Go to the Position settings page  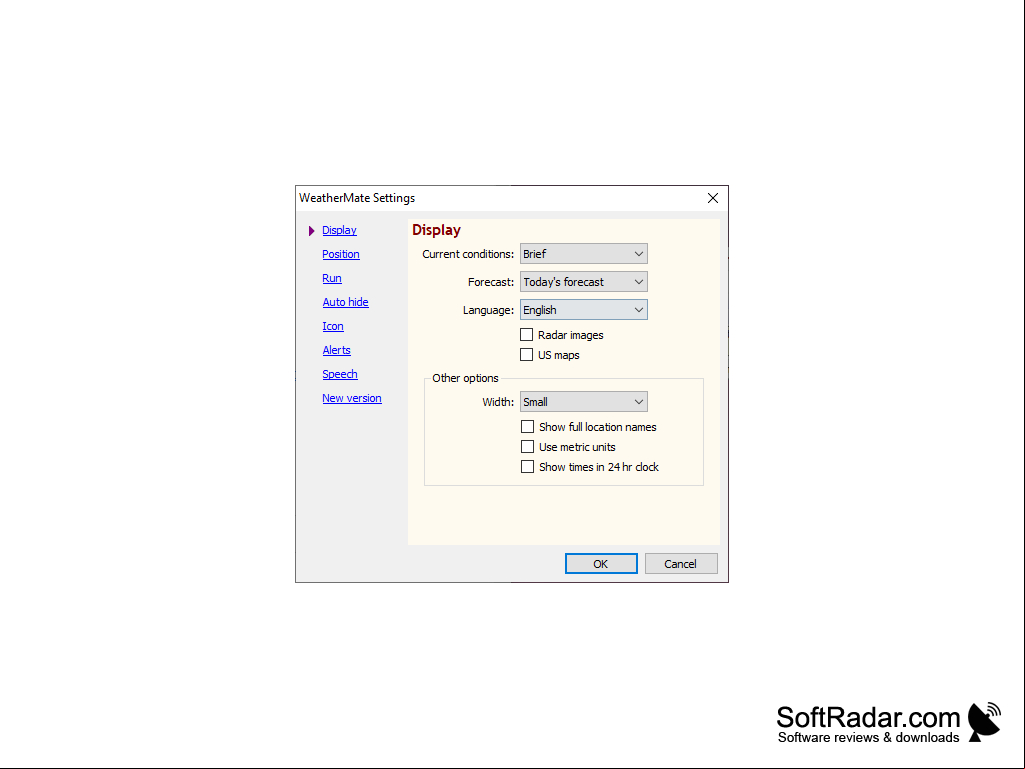pos(341,254)
